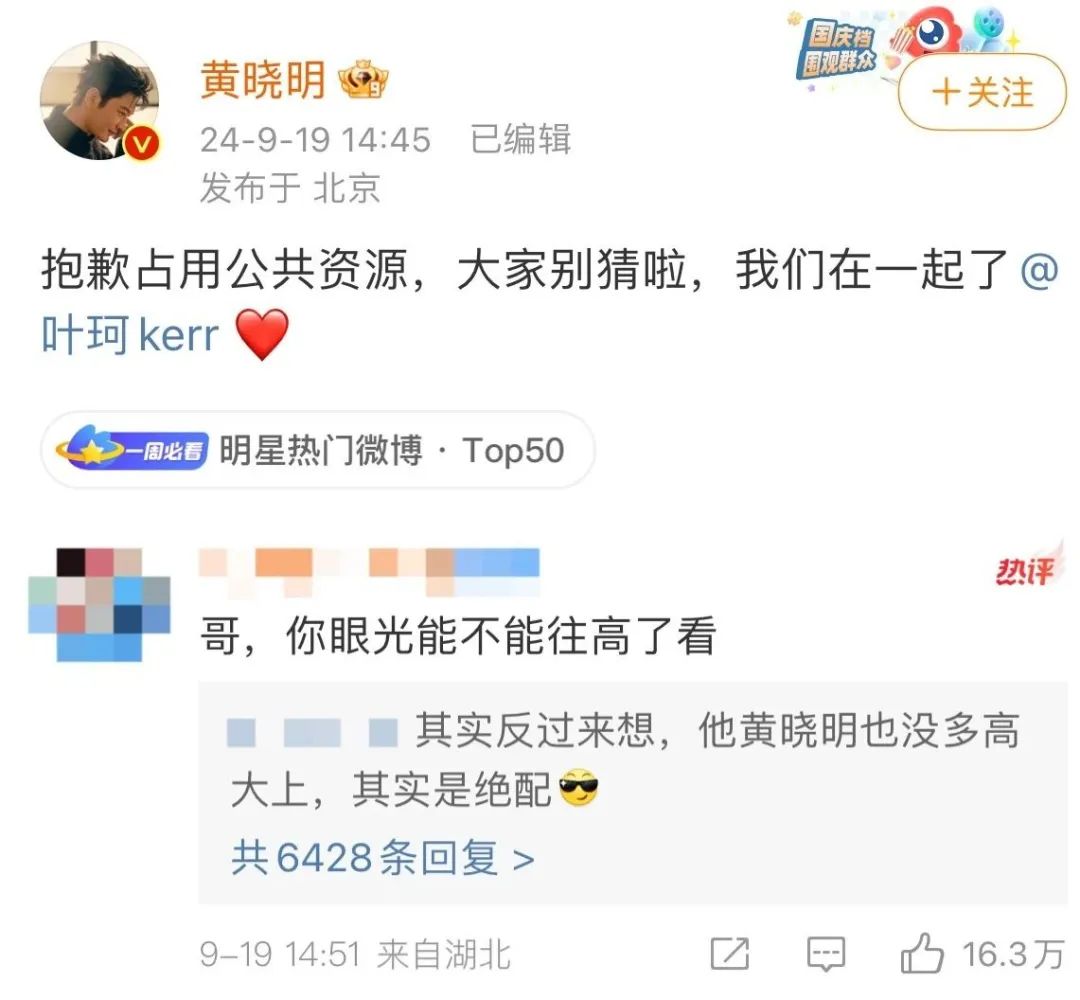Share the comment via repost icon
The height and width of the screenshot is (1000, 1080).
tap(729, 954)
